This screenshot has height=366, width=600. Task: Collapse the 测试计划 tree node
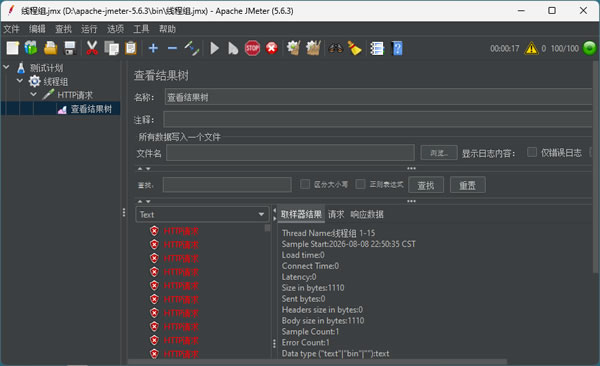click(x=6, y=67)
